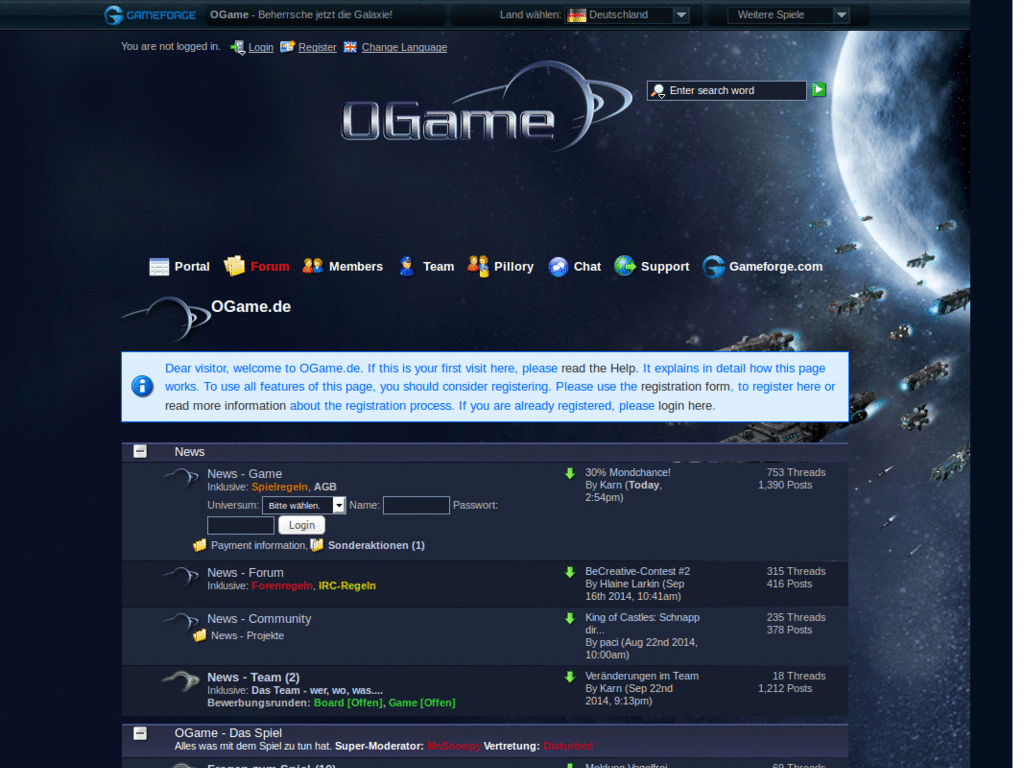Open the Chat menu item

click(x=587, y=266)
